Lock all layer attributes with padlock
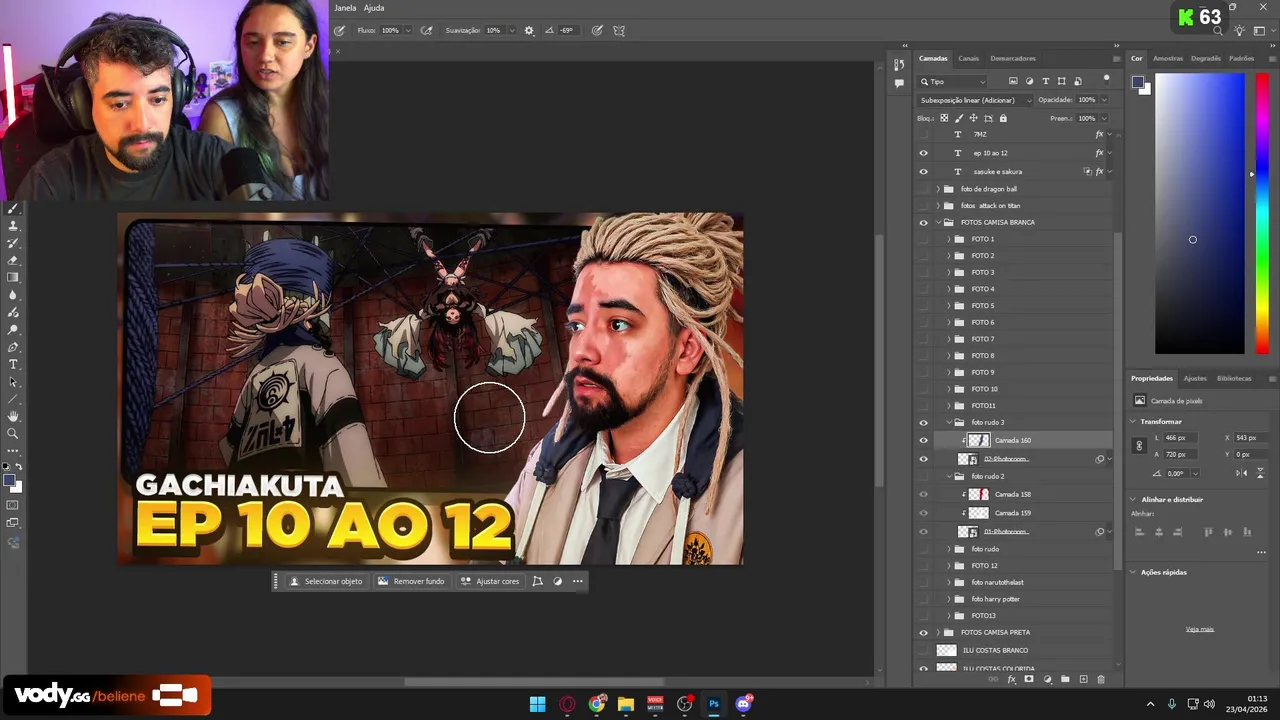The image size is (1280, 720). [x=1003, y=118]
